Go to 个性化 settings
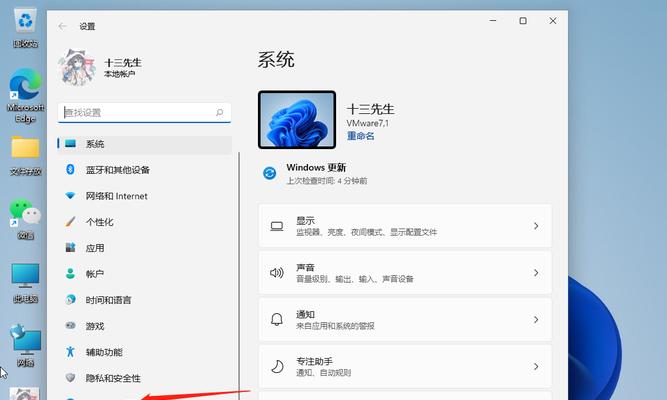 145,222
